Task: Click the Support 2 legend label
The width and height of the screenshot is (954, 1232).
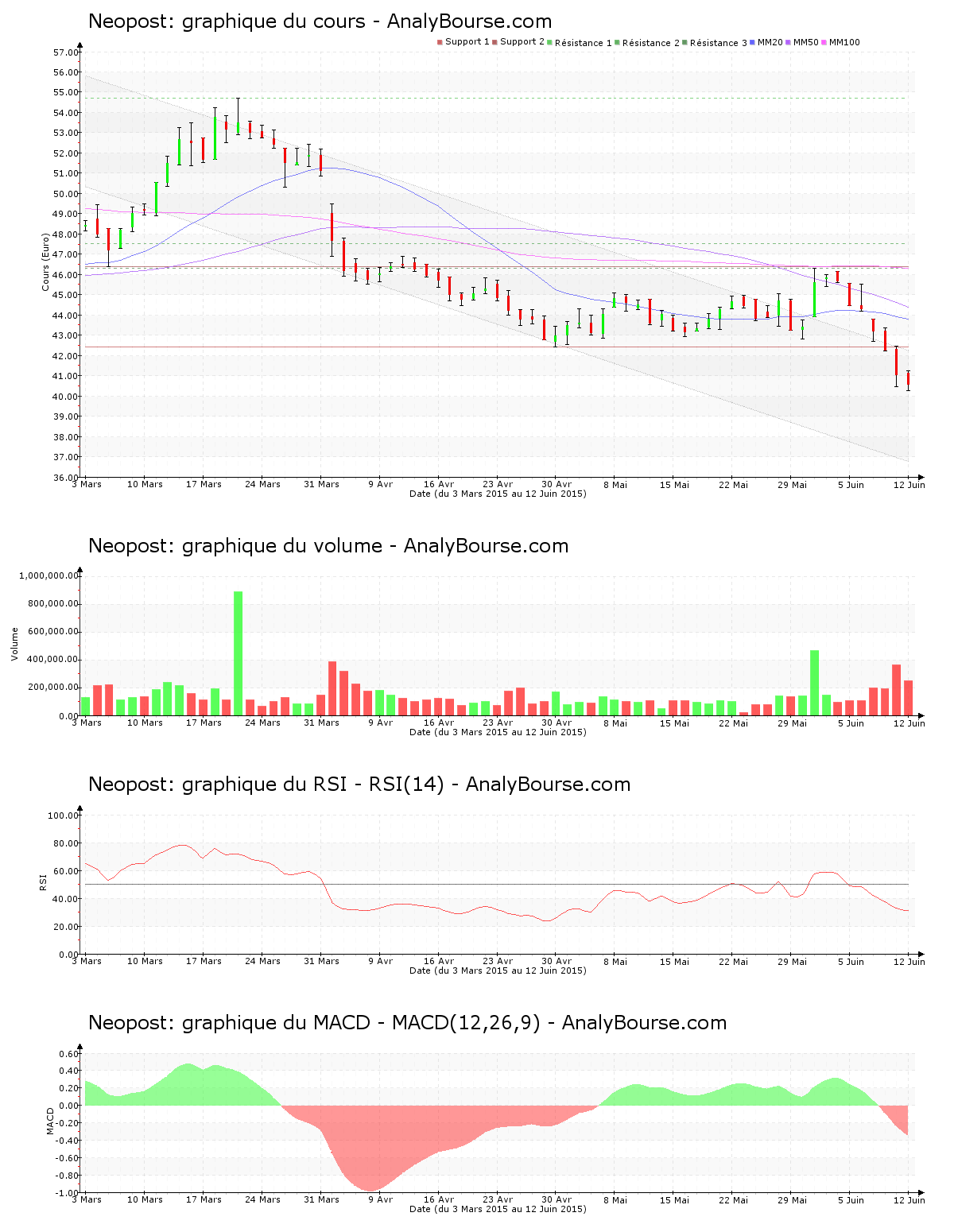Action: 522,42
